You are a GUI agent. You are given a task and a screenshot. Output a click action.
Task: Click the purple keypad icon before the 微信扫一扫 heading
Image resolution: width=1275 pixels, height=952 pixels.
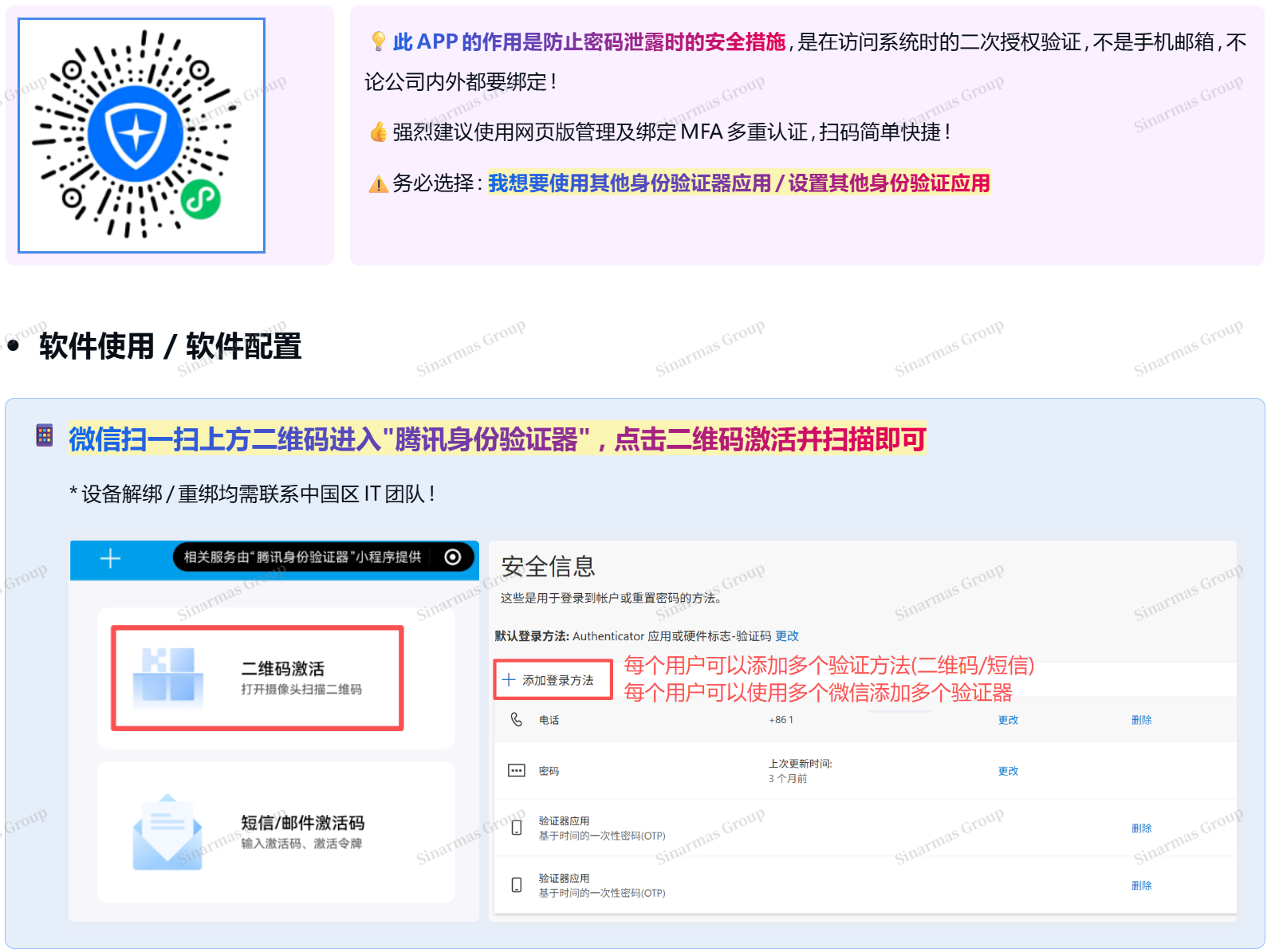pos(45,435)
